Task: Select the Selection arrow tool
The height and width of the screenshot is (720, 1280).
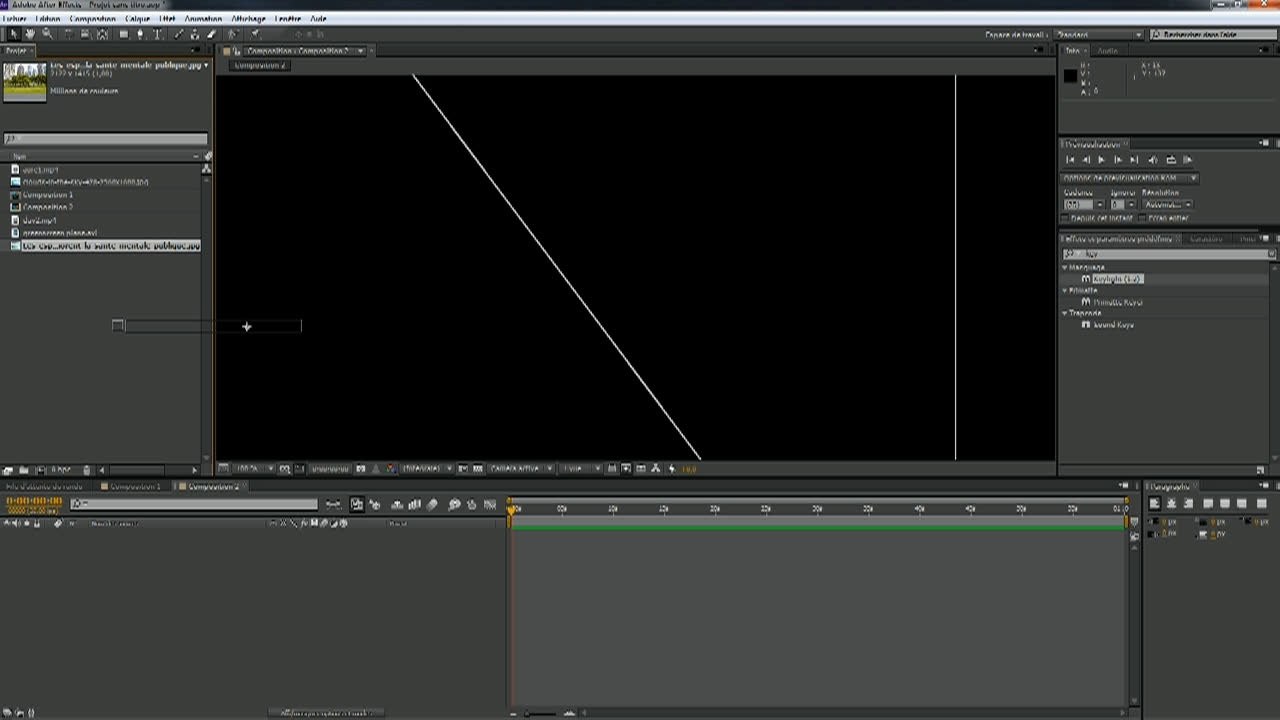Action: tap(13, 34)
